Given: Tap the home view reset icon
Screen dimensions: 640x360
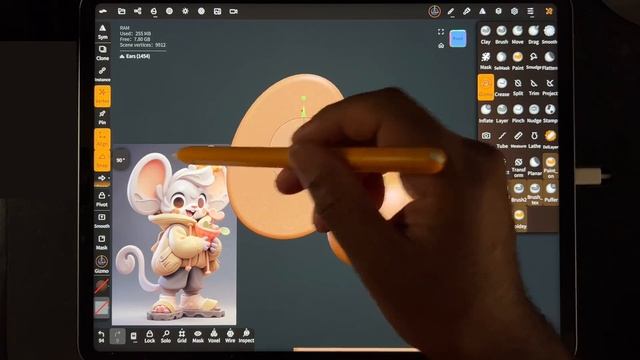Looking at the screenshot, I should pyautogui.click(x=441, y=45).
